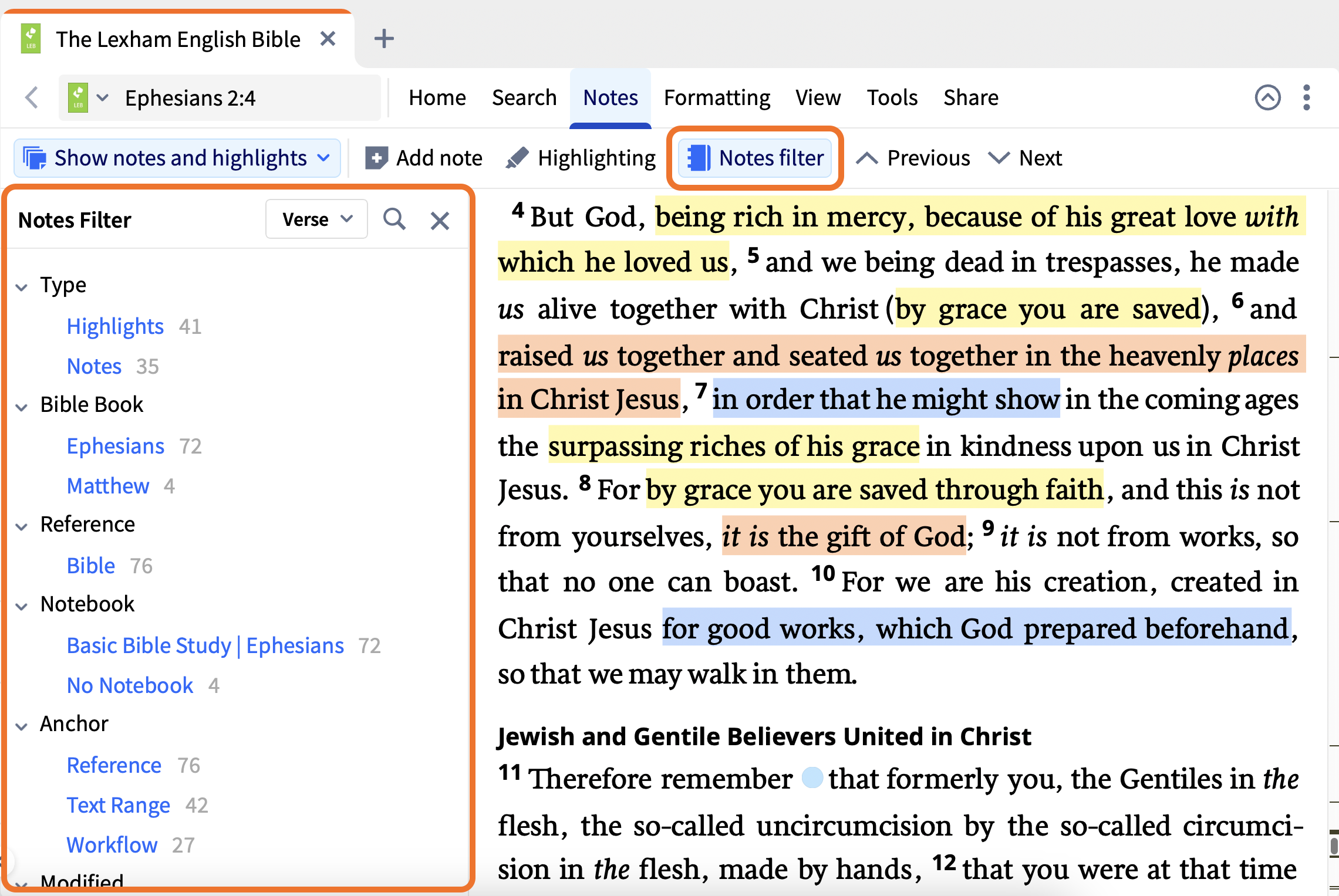Click the note indicator dot in verse 11

tap(812, 778)
